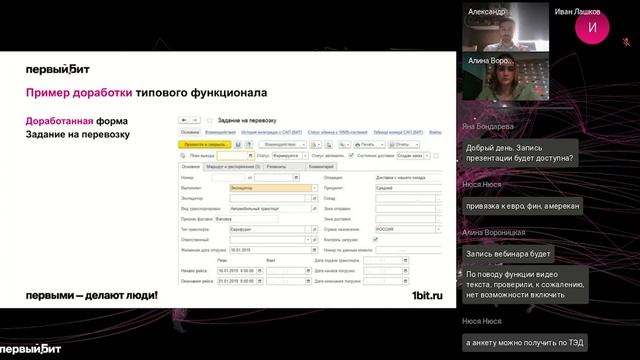Switch to Маршрут и распоряжения (3) tab
This screenshot has height=360, width=640.
click(x=233, y=167)
